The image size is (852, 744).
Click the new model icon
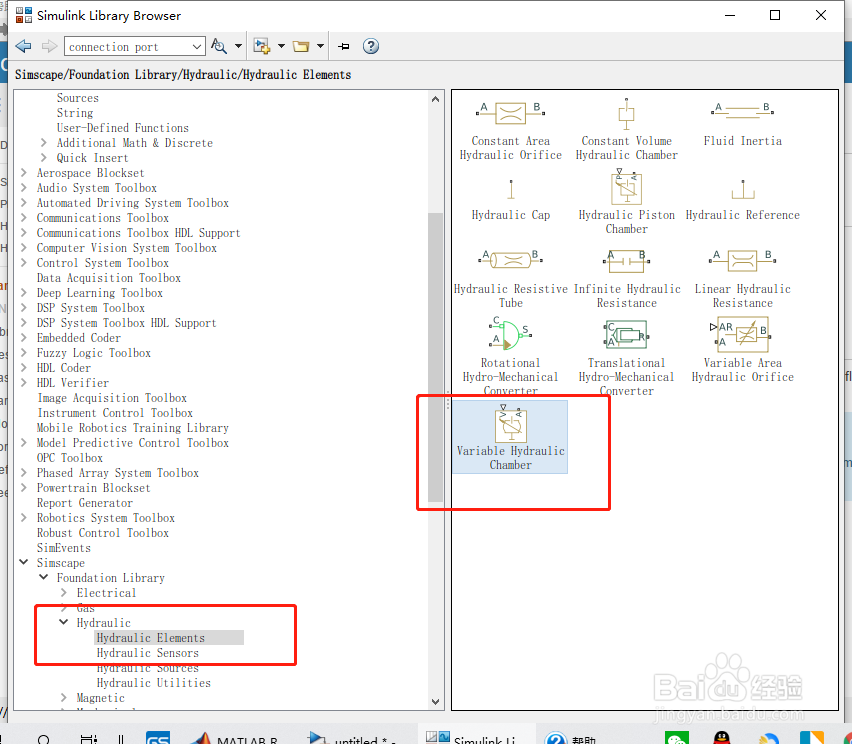(x=262, y=46)
